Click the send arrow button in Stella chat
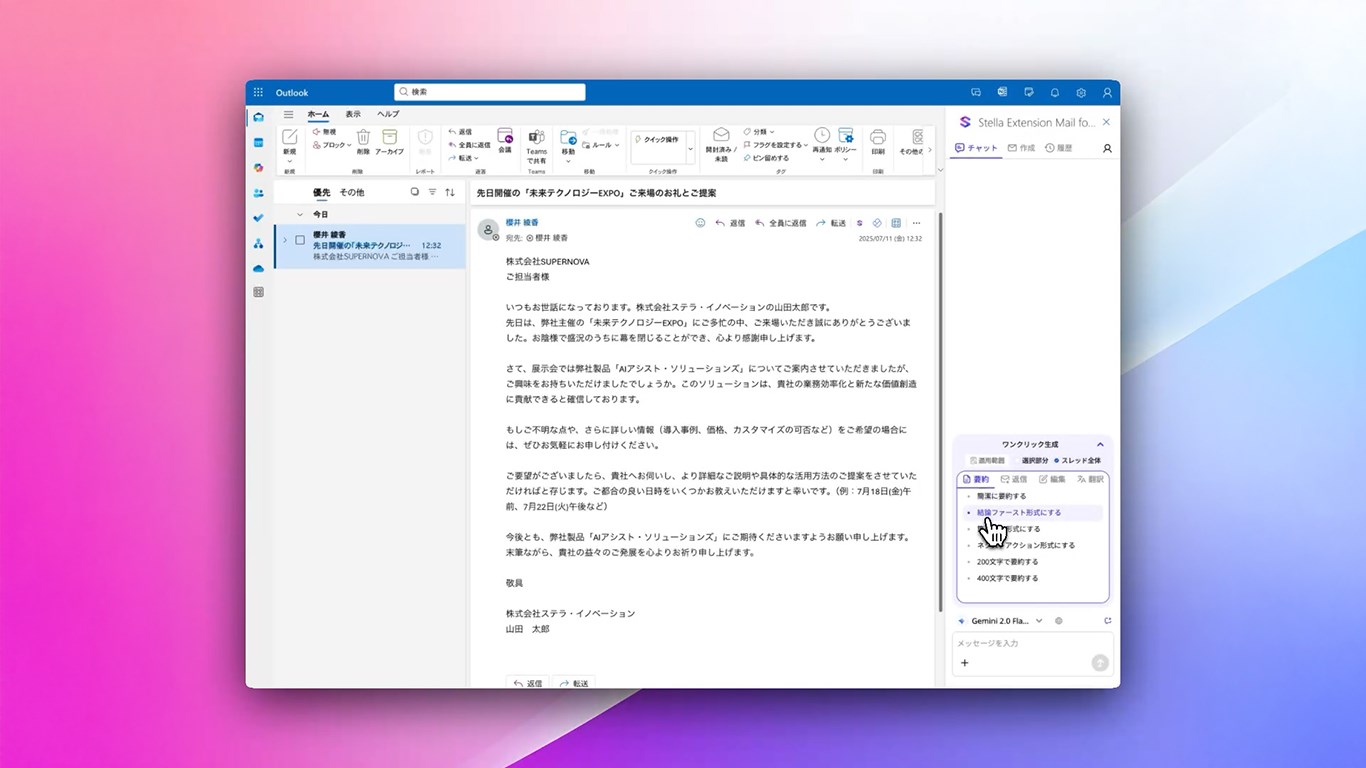 point(1100,662)
